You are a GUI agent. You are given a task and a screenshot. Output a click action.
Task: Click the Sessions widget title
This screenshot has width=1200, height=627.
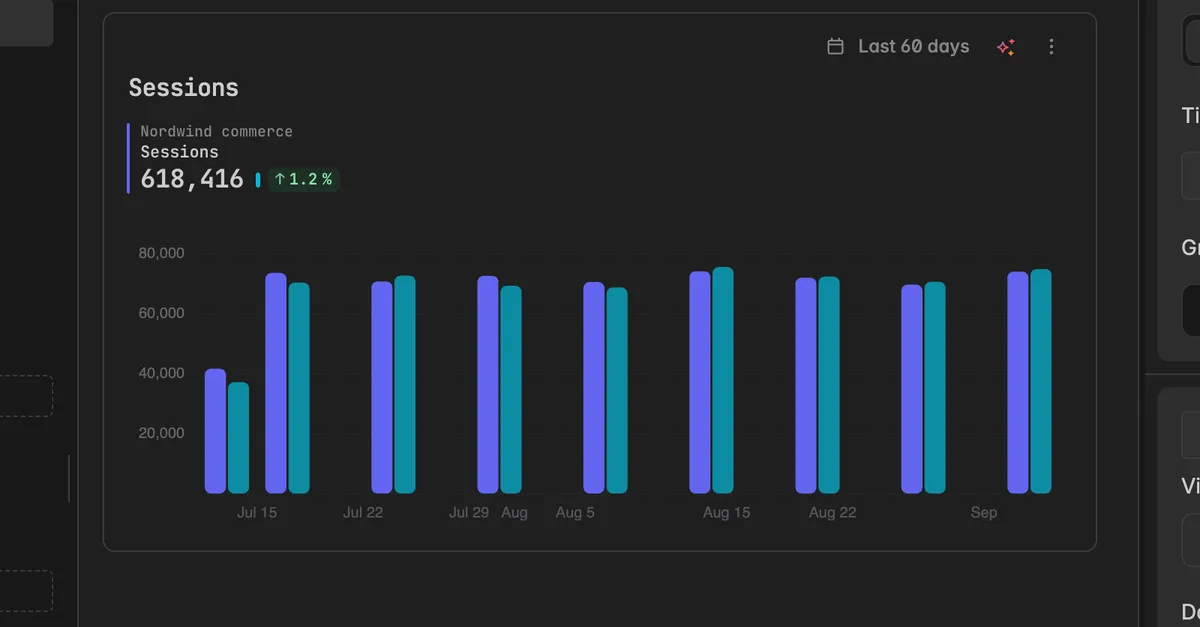pyautogui.click(x=184, y=88)
